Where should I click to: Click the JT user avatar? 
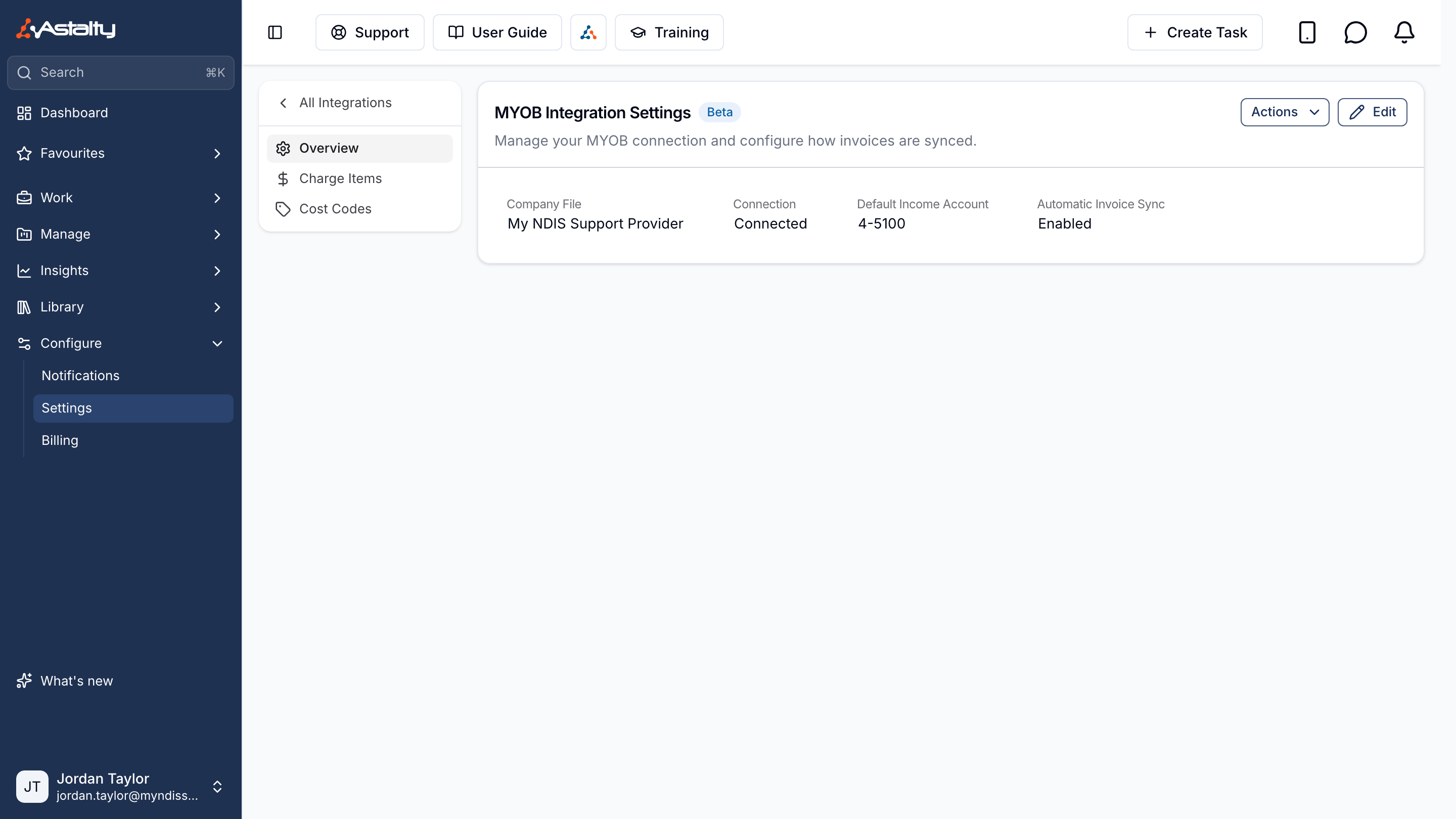32,786
